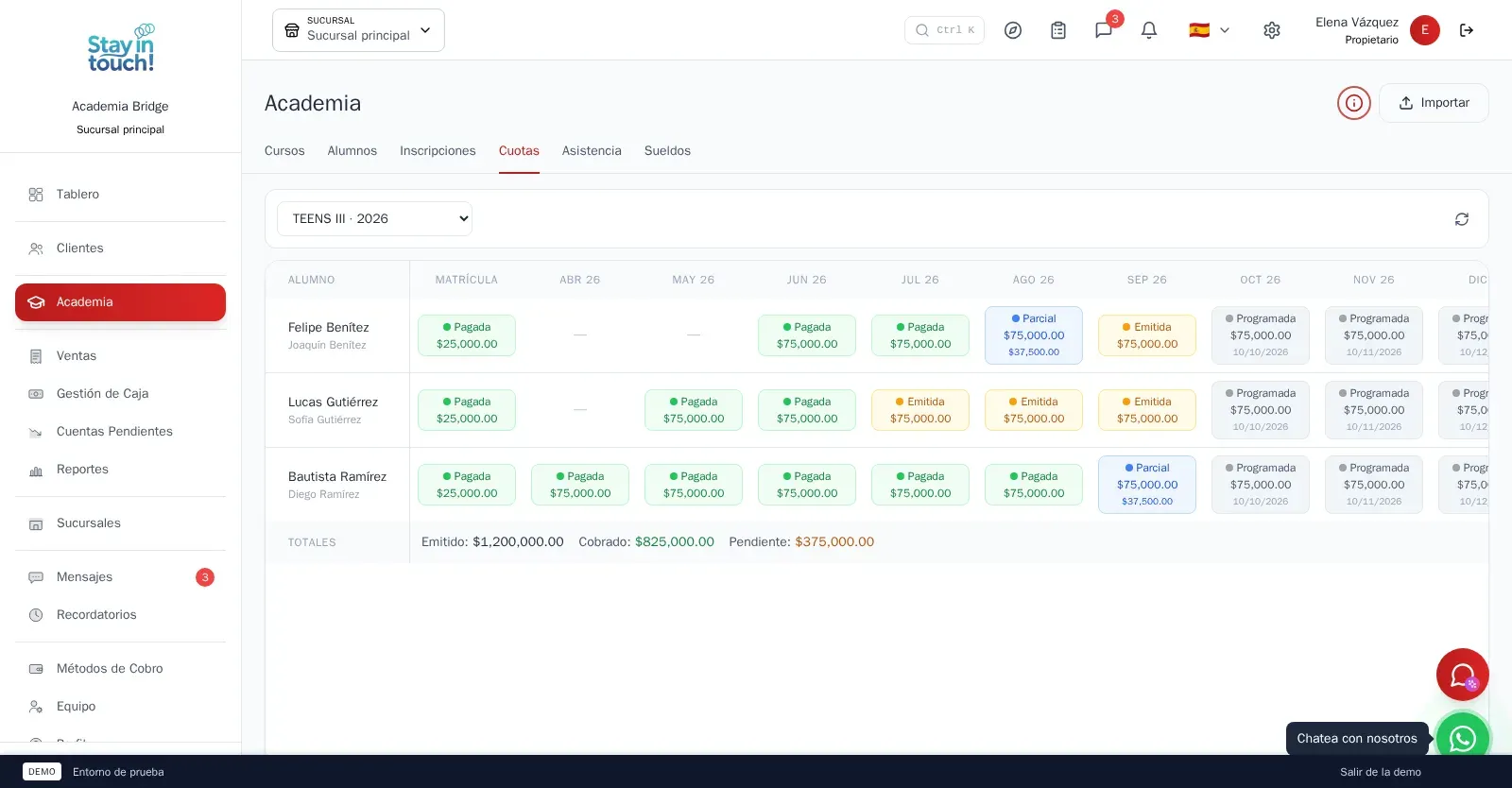Go to the Asistencia tab
1512x788 pixels.
click(592, 151)
